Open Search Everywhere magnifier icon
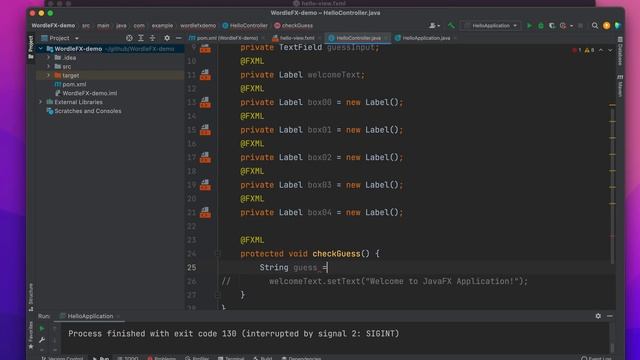640x360 pixels. [595, 25]
